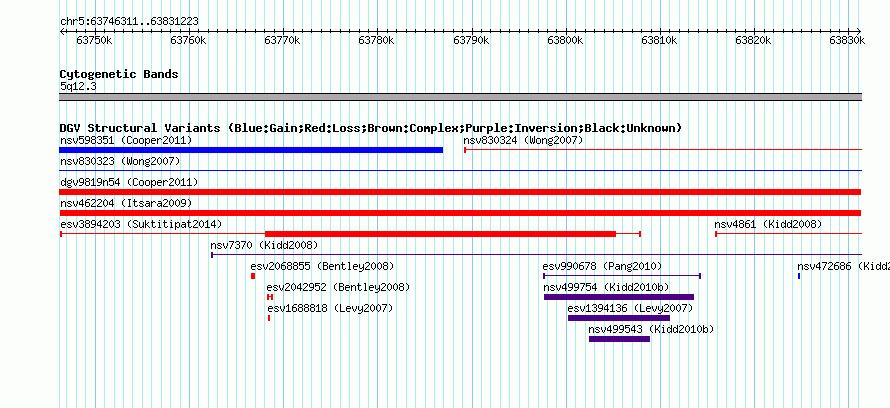
Task: Open the nsv598351 (Cooper2011) label
Action: pyautogui.click(x=126, y=140)
